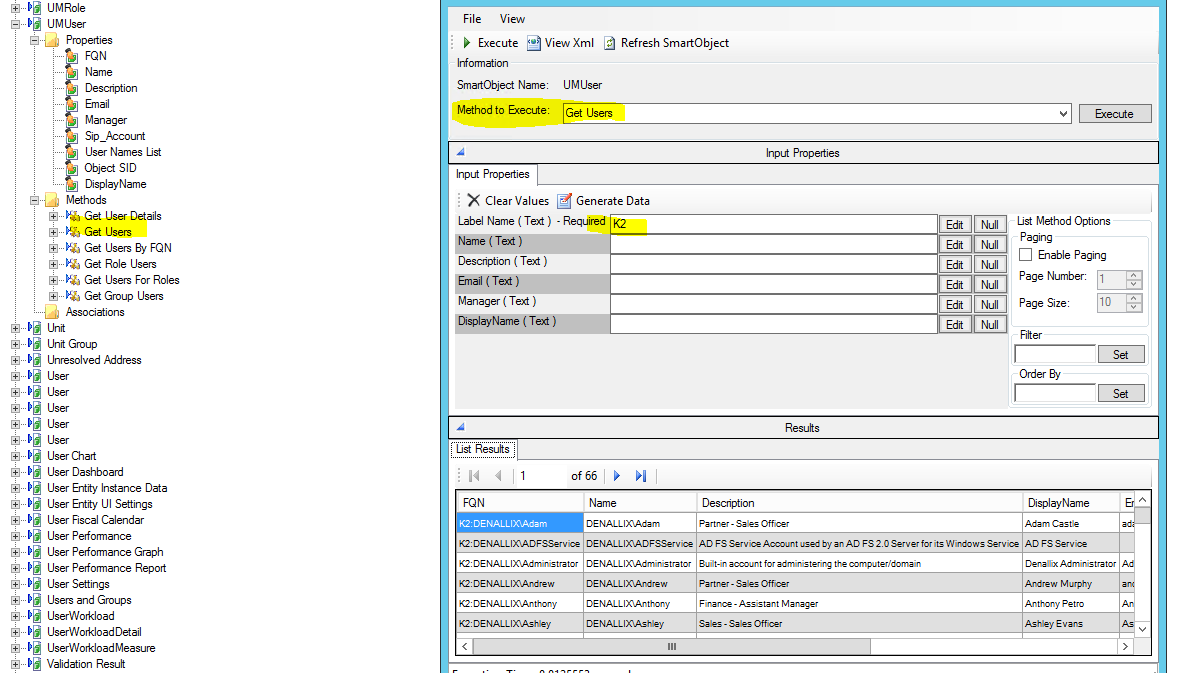
Task: Go to previous results page icon
Action: click(498, 476)
